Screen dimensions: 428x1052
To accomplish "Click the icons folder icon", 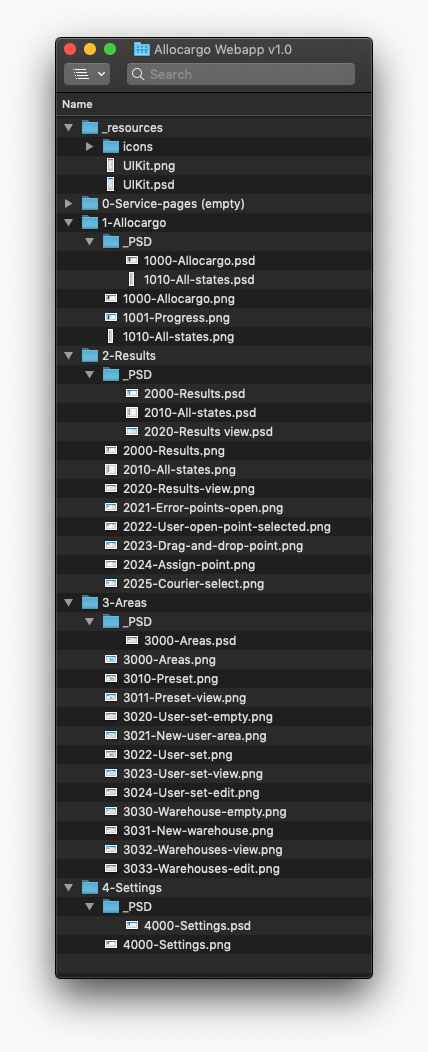I will [111, 146].
